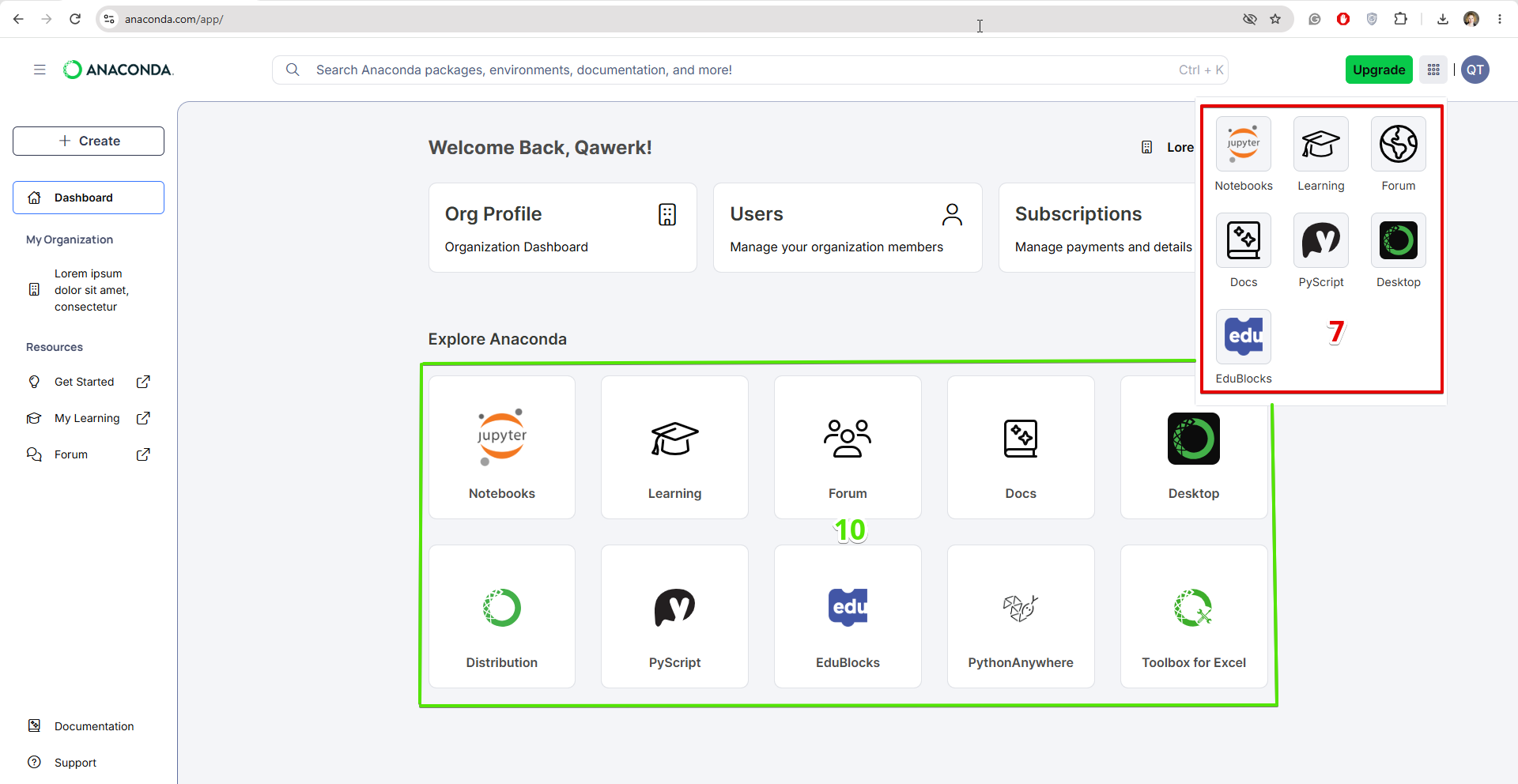
Task: Open the Forum card under Explore Anaconda
Action: (848, 447)
